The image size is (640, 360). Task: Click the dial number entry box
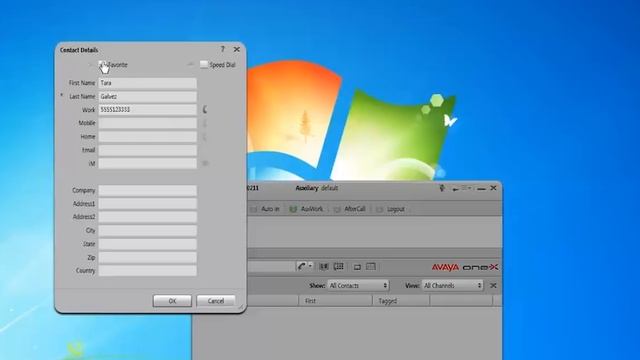tap(271, 267)
